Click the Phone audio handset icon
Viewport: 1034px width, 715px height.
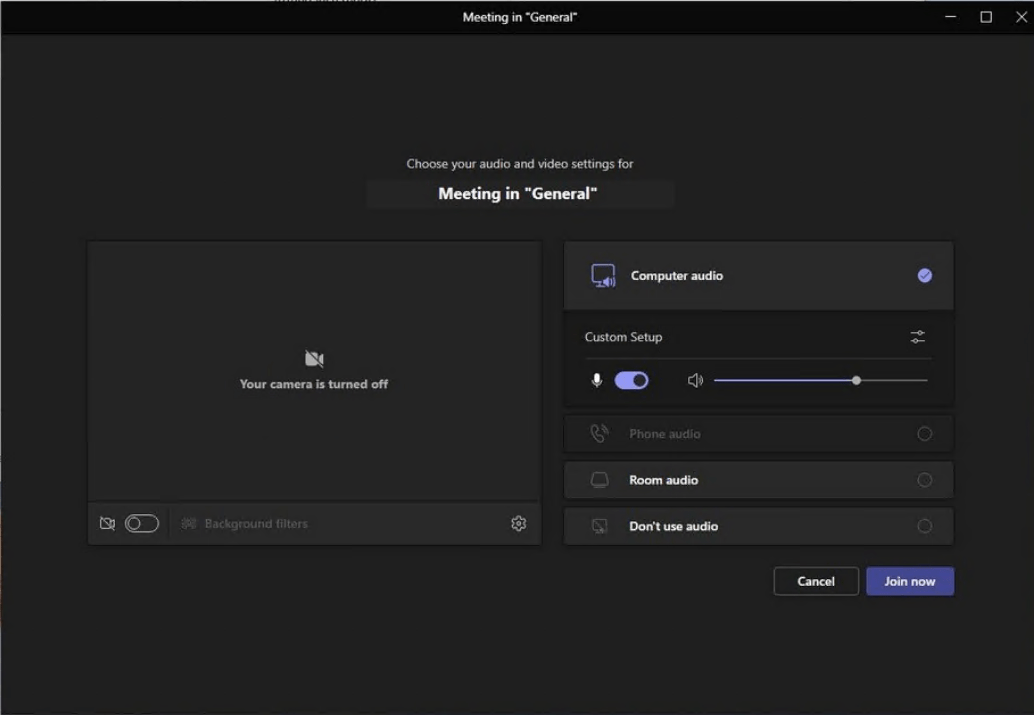tap(600, 433)
